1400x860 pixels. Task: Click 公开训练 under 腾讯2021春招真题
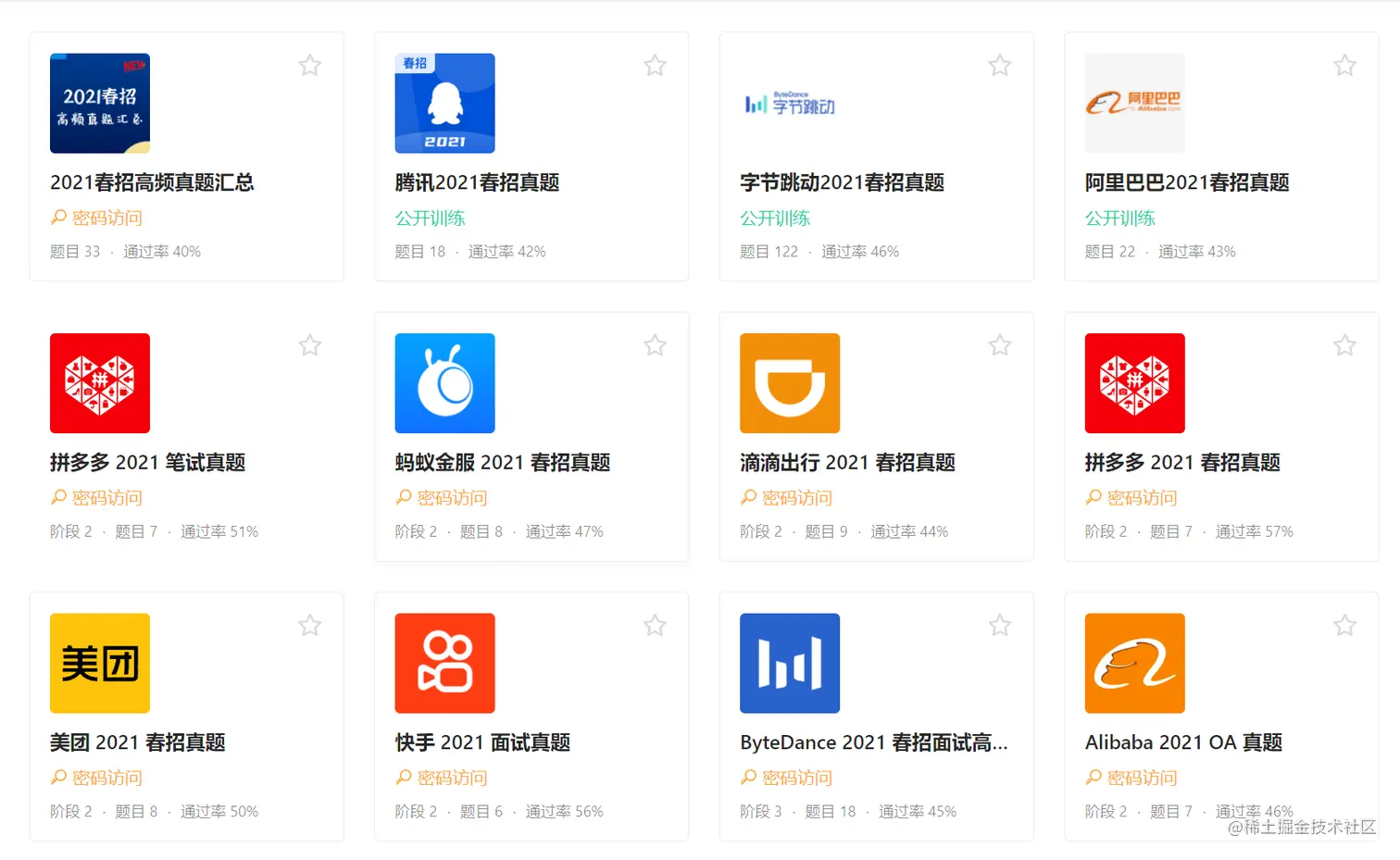[x=431, y=218]
